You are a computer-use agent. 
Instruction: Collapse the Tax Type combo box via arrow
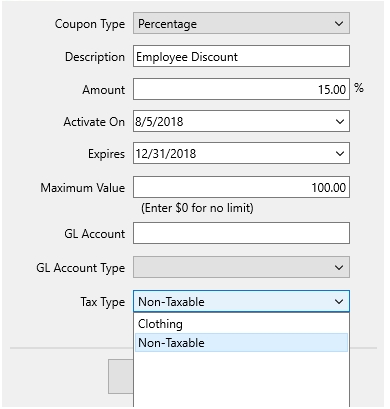click(x=339, y=302)
